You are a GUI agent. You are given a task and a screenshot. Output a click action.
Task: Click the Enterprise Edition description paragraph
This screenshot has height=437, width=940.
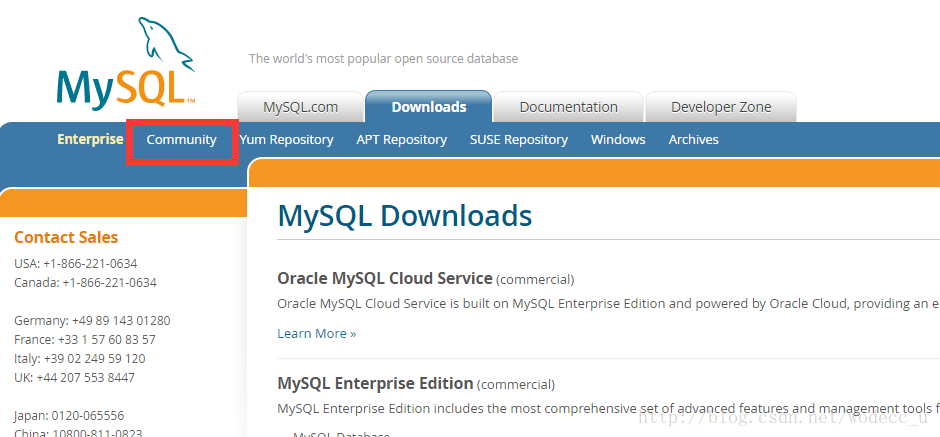[608, 409]
